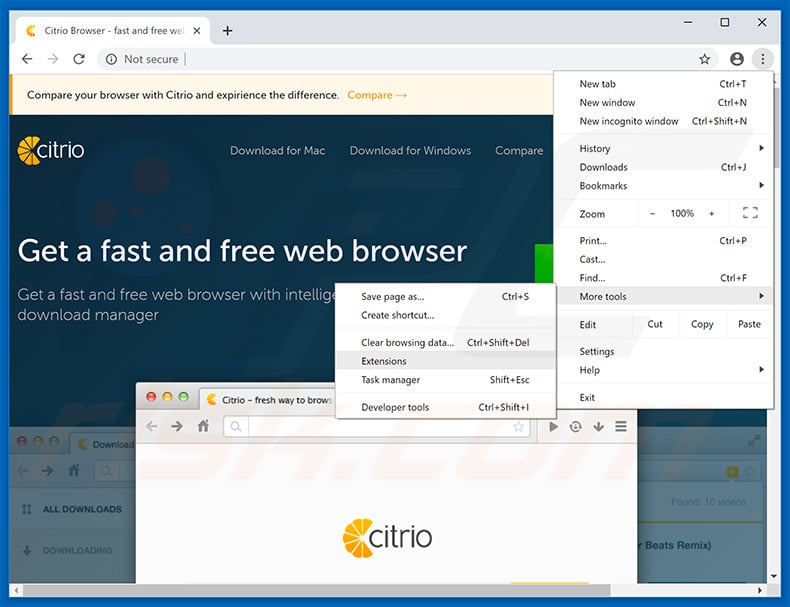Select Save page as... in submenu

pyautogui.click(x=445, y=297)
